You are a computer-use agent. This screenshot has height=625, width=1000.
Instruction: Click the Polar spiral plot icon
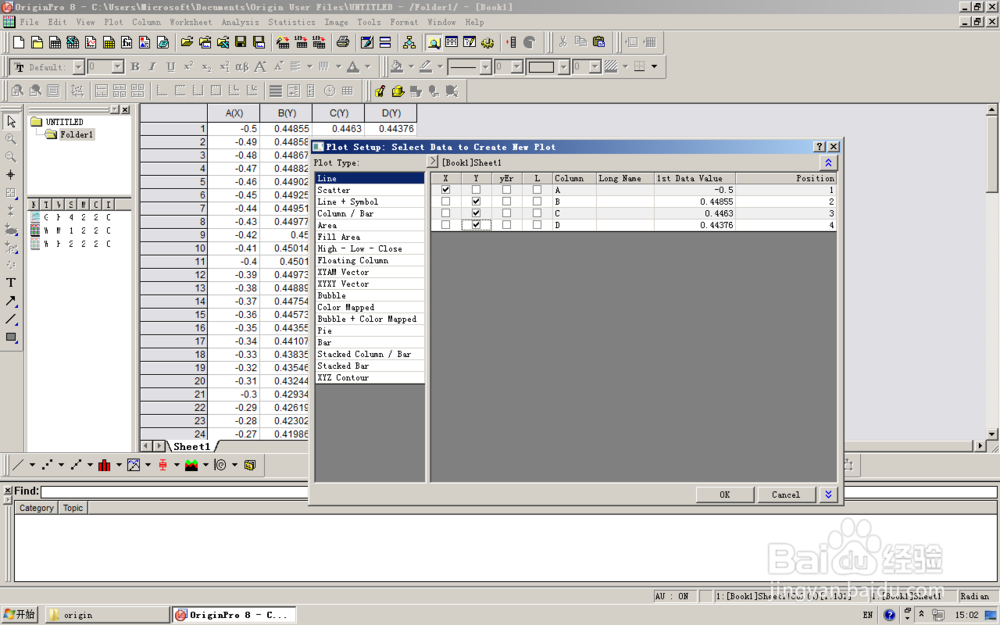pyautogui.click(x=220, y=465)
